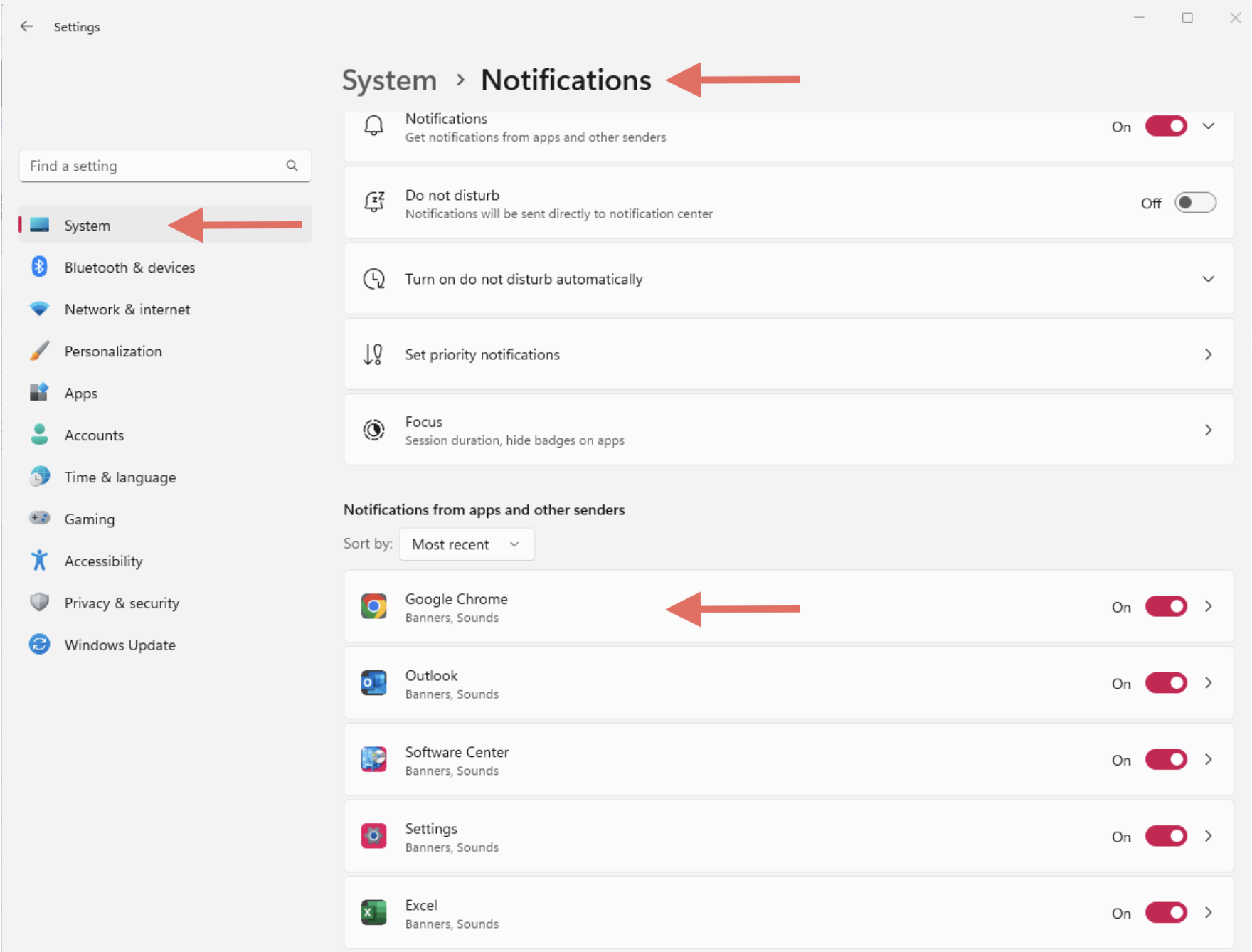Image resolution: width=1252 pixels, height=952 pixels.
Task: Click the back arrow in Settings
Action: tap(27, 26)
